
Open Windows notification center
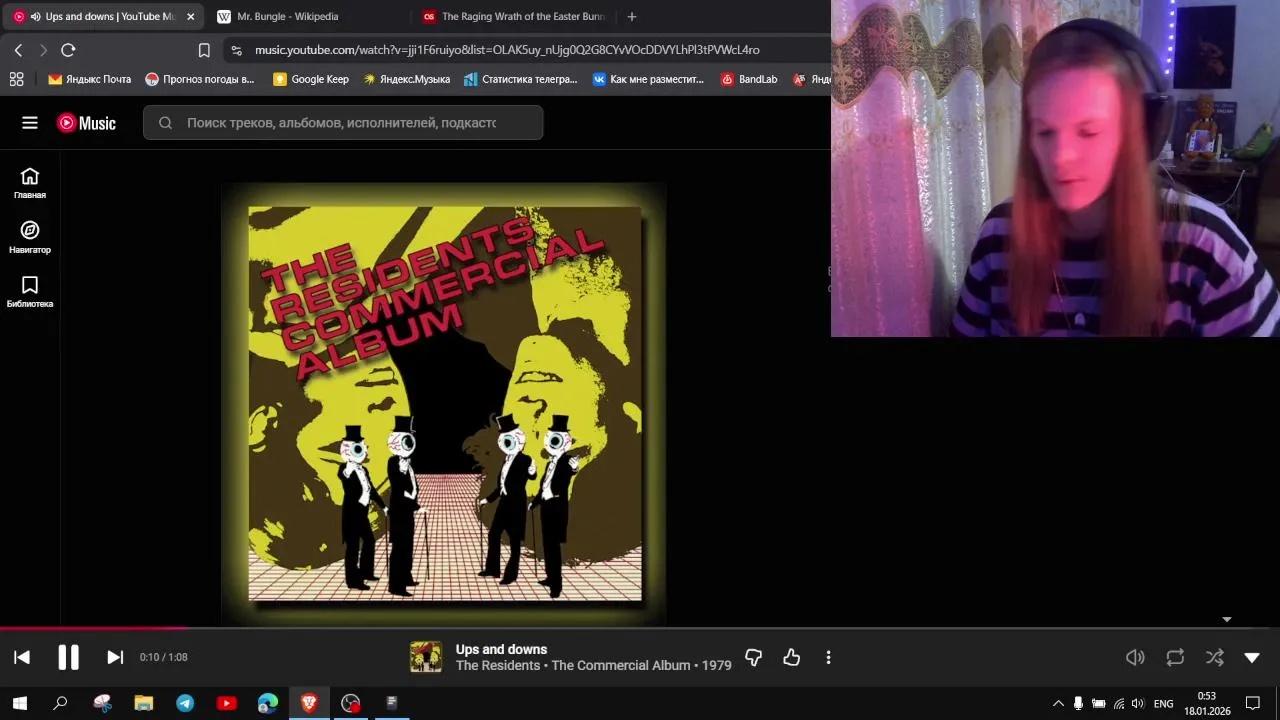[1252, 703]
